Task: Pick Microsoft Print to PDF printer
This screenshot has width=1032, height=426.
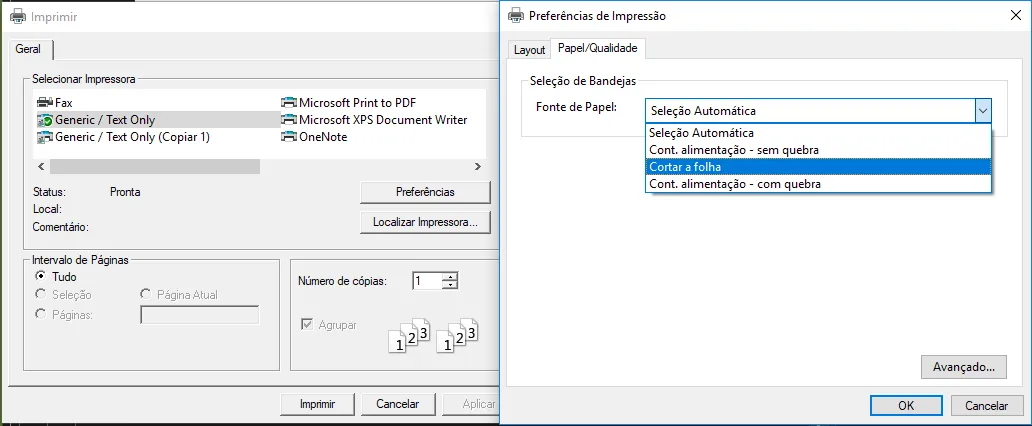Action: tap(348, 103)
